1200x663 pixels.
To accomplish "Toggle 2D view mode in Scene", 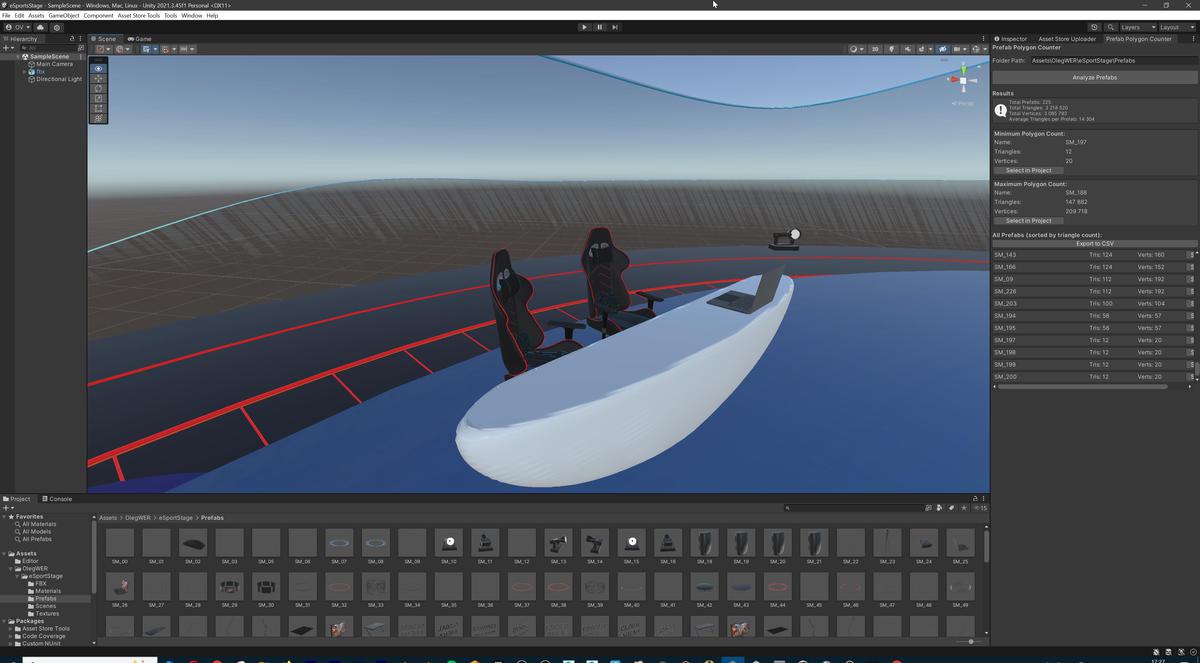I will tap(874, 49).
